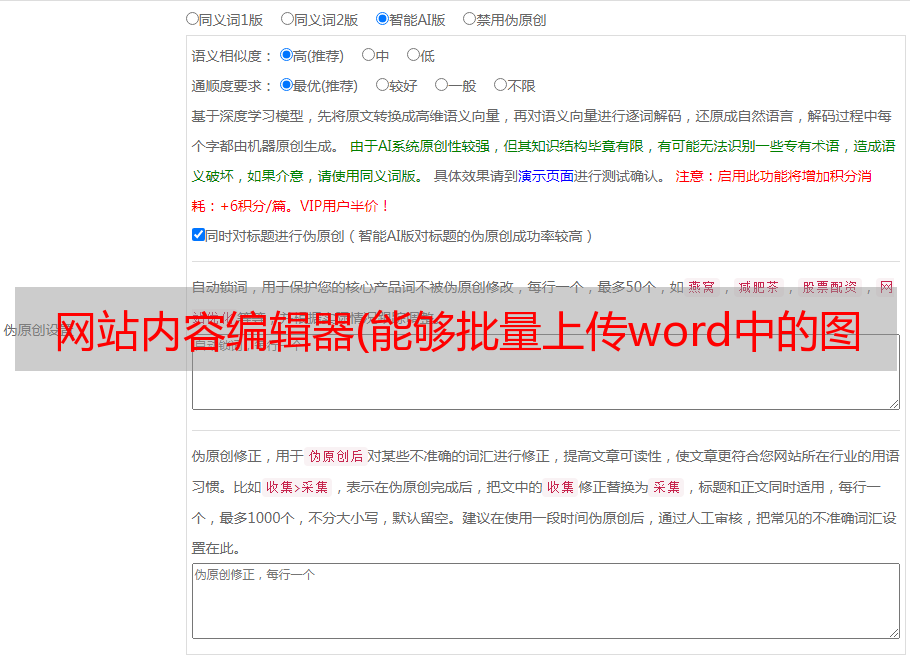Click the 收集>采集 example tag
Image resolution: width=911 pixels, height=658 pixels.
(297, 487)
